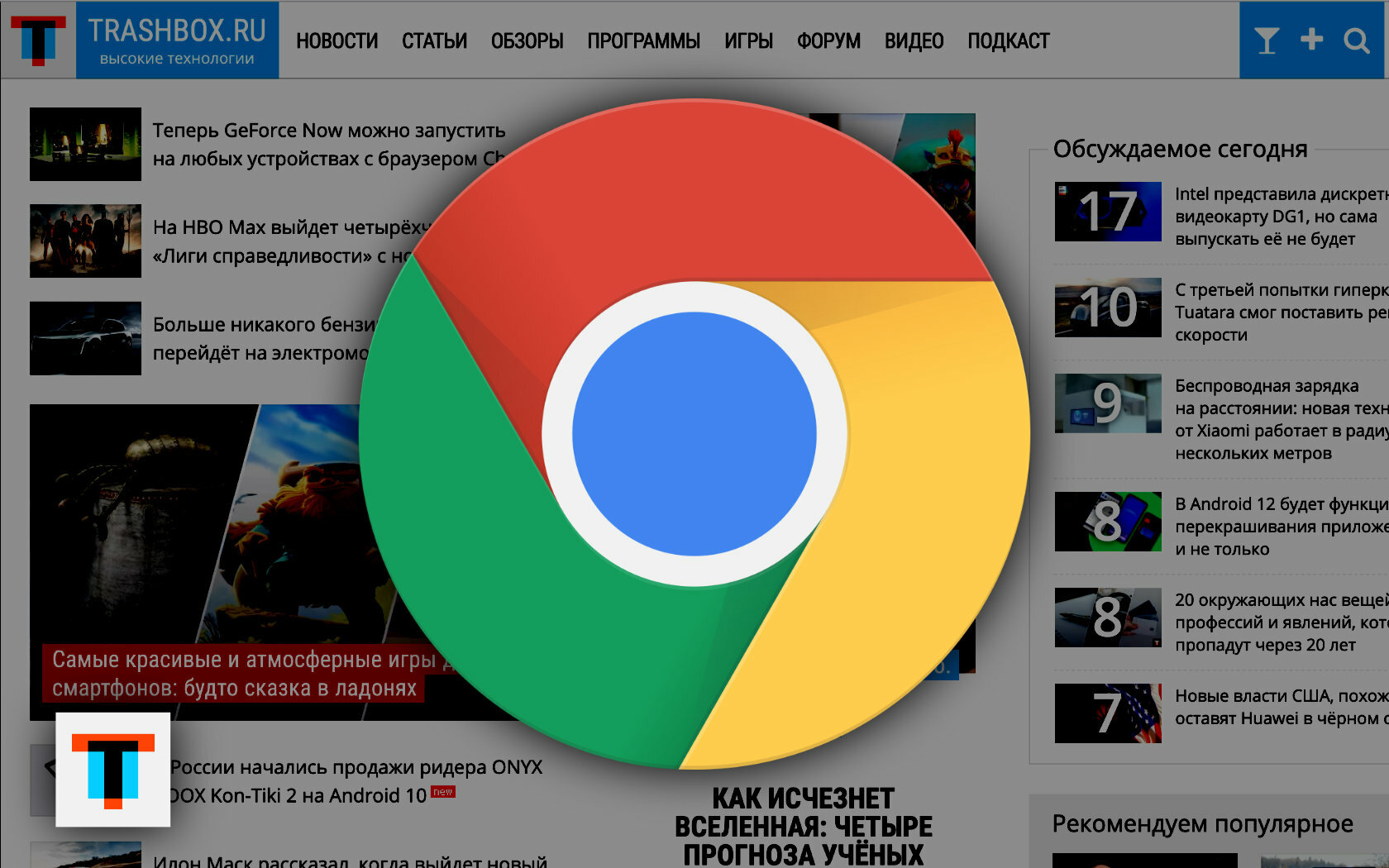Open the НОВОСТИ menu item
Viewport: 1389px width, 868px height.
(337, 41)
